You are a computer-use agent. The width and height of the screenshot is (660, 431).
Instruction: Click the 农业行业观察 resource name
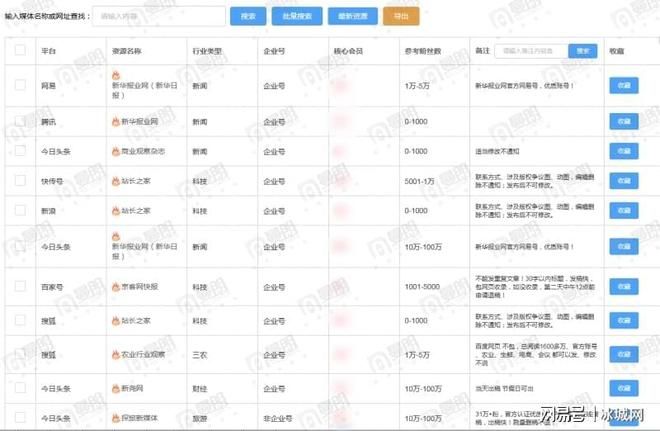tap(143, 355)
